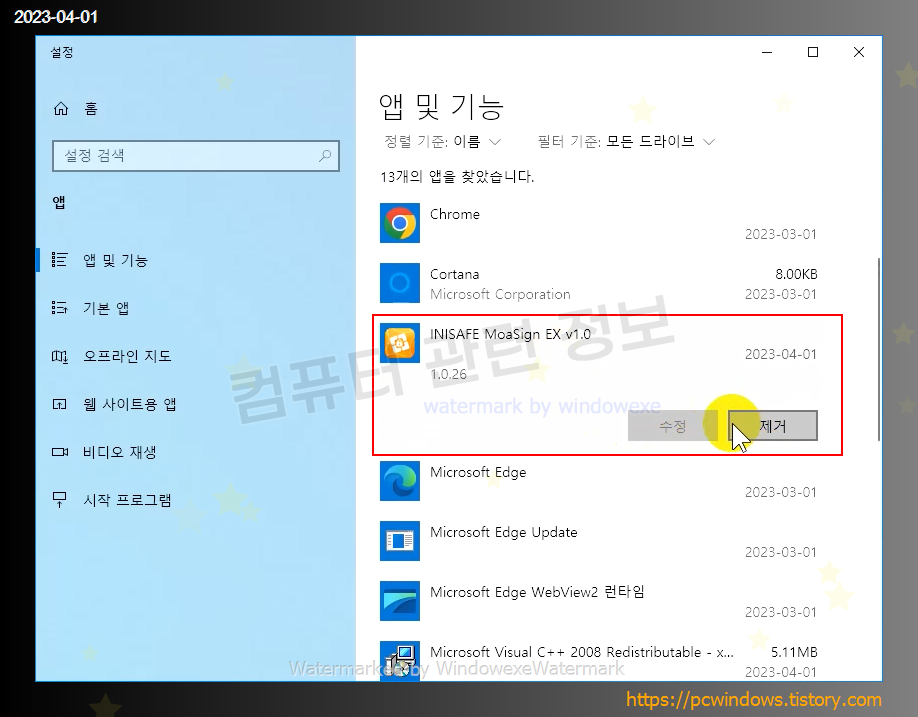Select the 오프라인 지도 map icon
The height and width of the screenshot is (717, 918).
point(60,356)
